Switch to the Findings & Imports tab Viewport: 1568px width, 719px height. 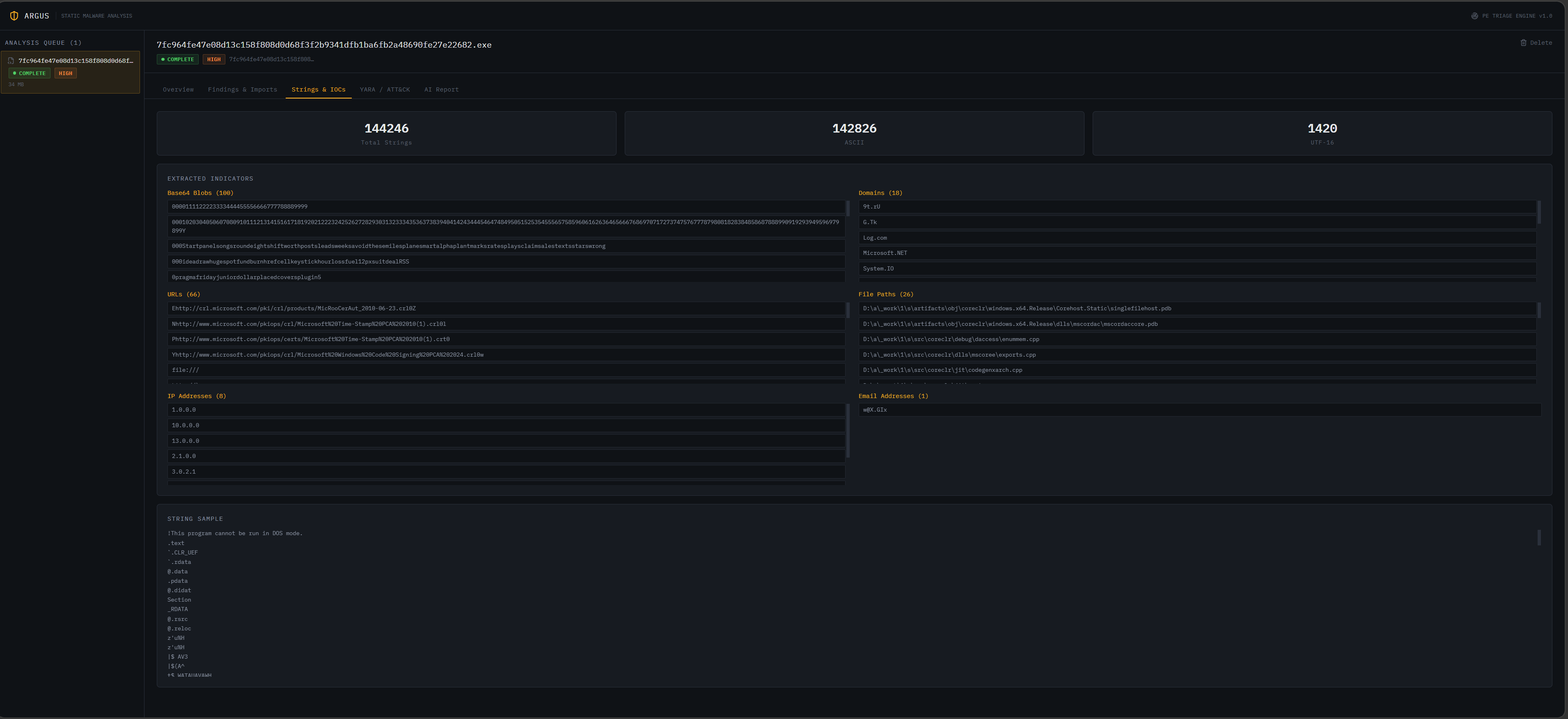point(242,89)
